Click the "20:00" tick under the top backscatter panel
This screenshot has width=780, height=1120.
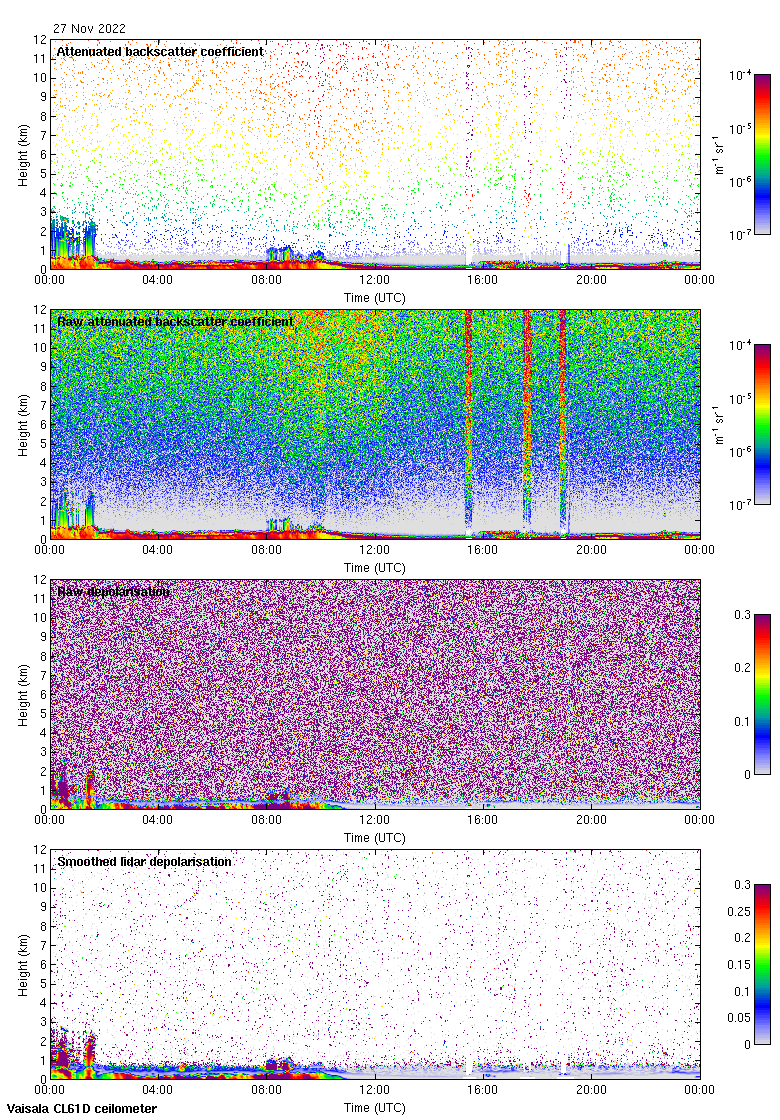tap(591, 280)
